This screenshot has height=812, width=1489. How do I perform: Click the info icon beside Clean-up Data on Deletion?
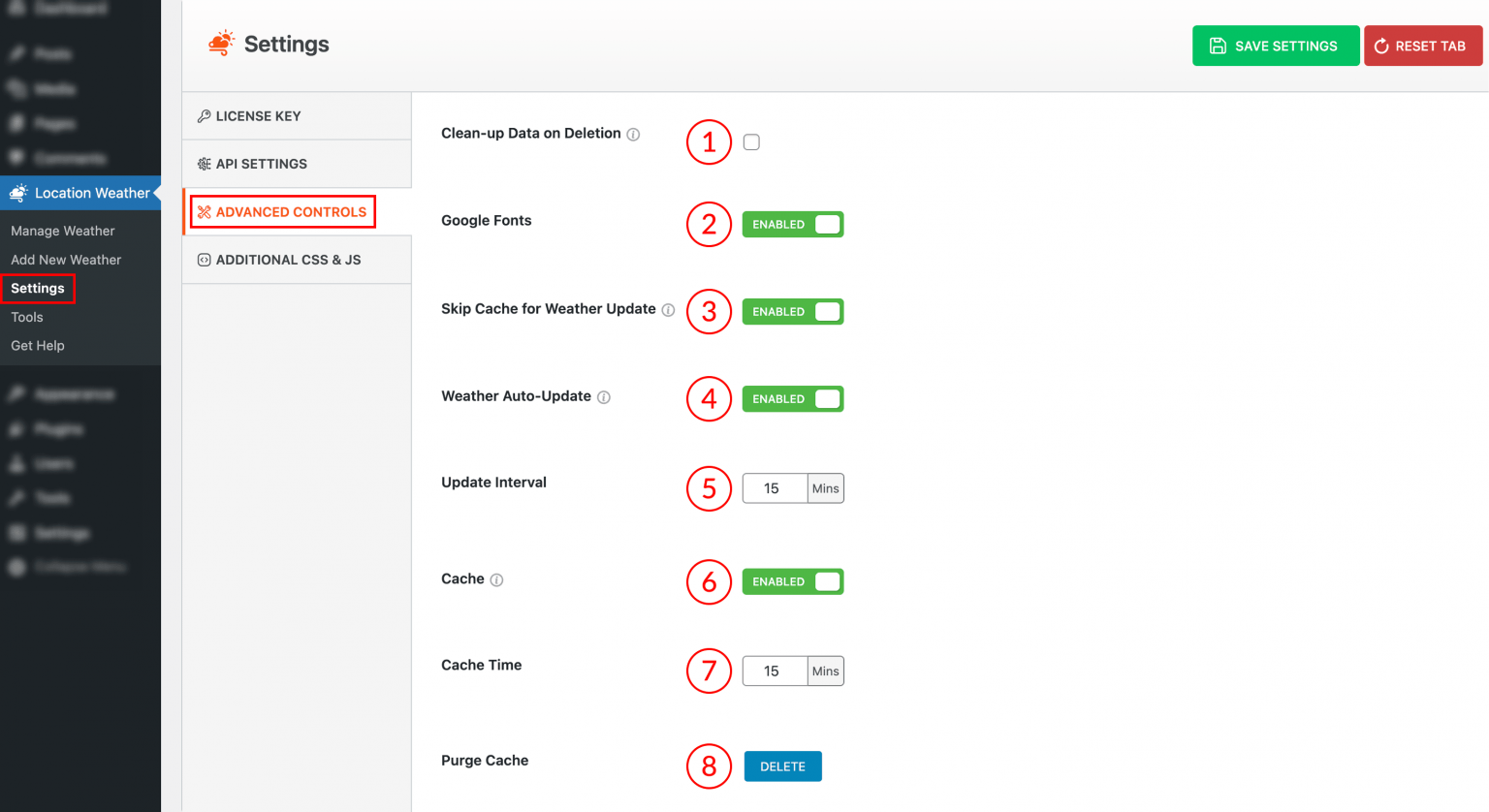click(x=633, y=134)
